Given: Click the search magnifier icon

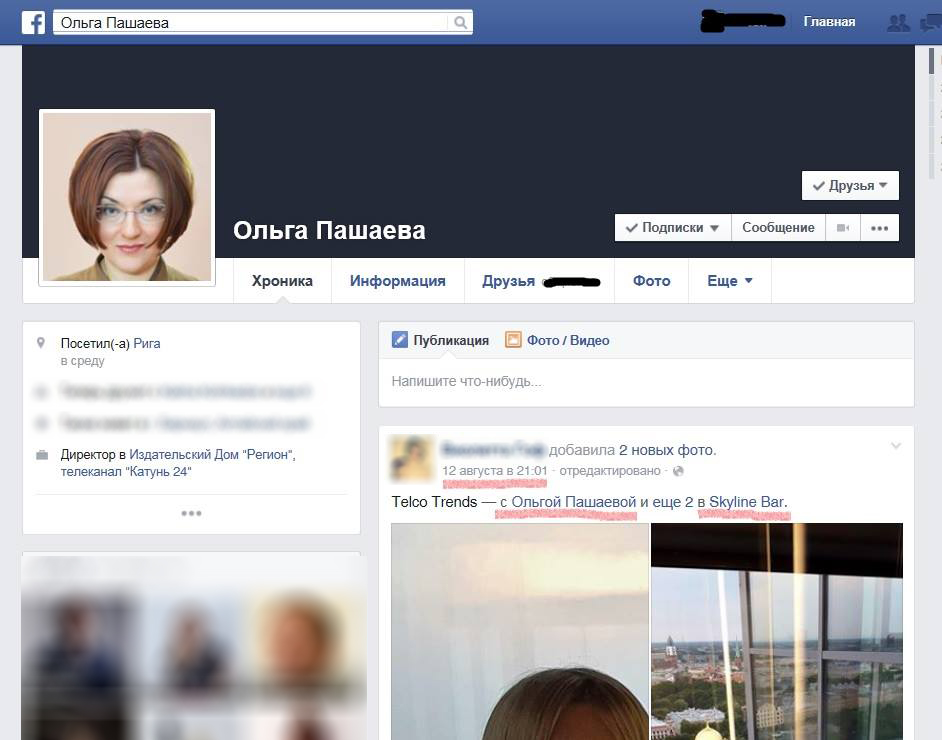Looking at the screenshot, I should point(460,22).
